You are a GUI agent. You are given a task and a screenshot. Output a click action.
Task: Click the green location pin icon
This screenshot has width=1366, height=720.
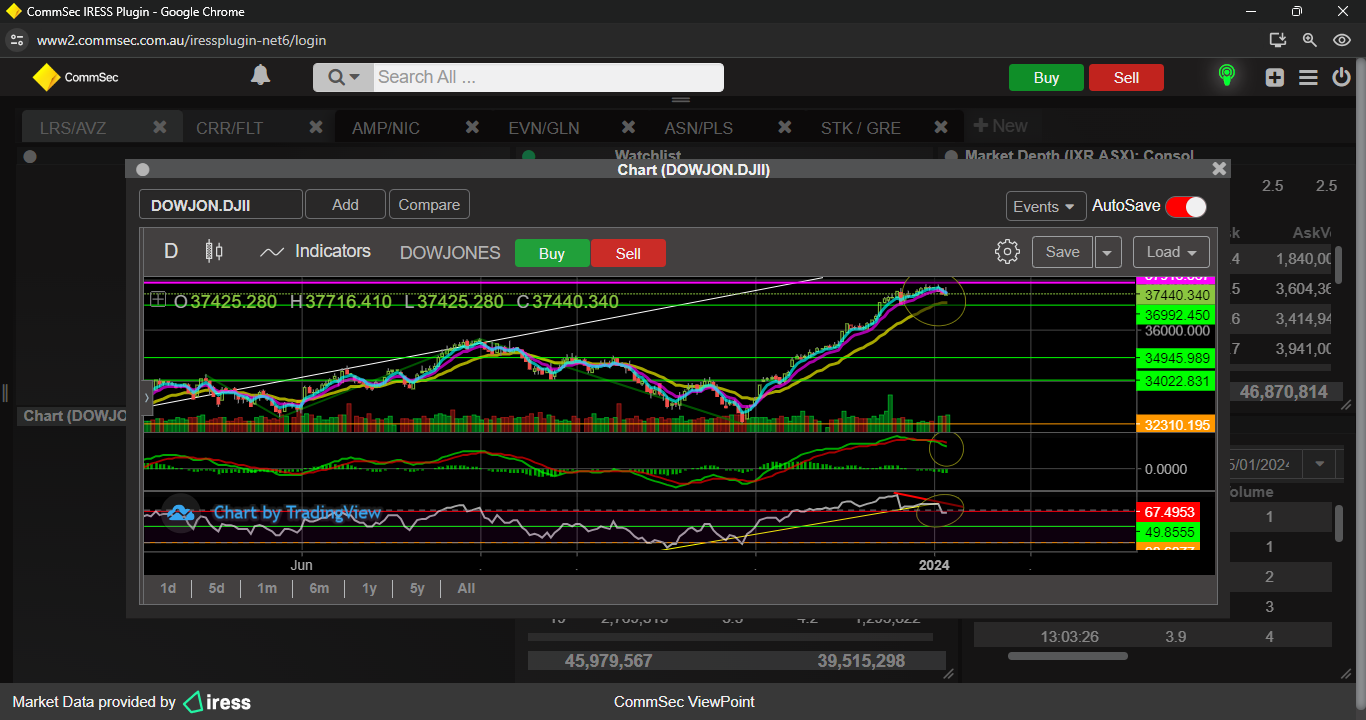tap(1226, 76)
